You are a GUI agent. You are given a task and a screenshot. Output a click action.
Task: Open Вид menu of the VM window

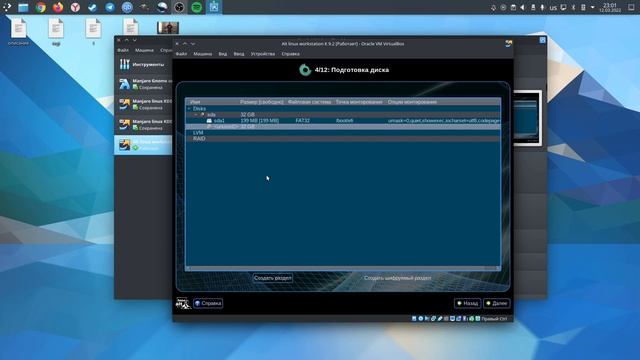[222, 54]
